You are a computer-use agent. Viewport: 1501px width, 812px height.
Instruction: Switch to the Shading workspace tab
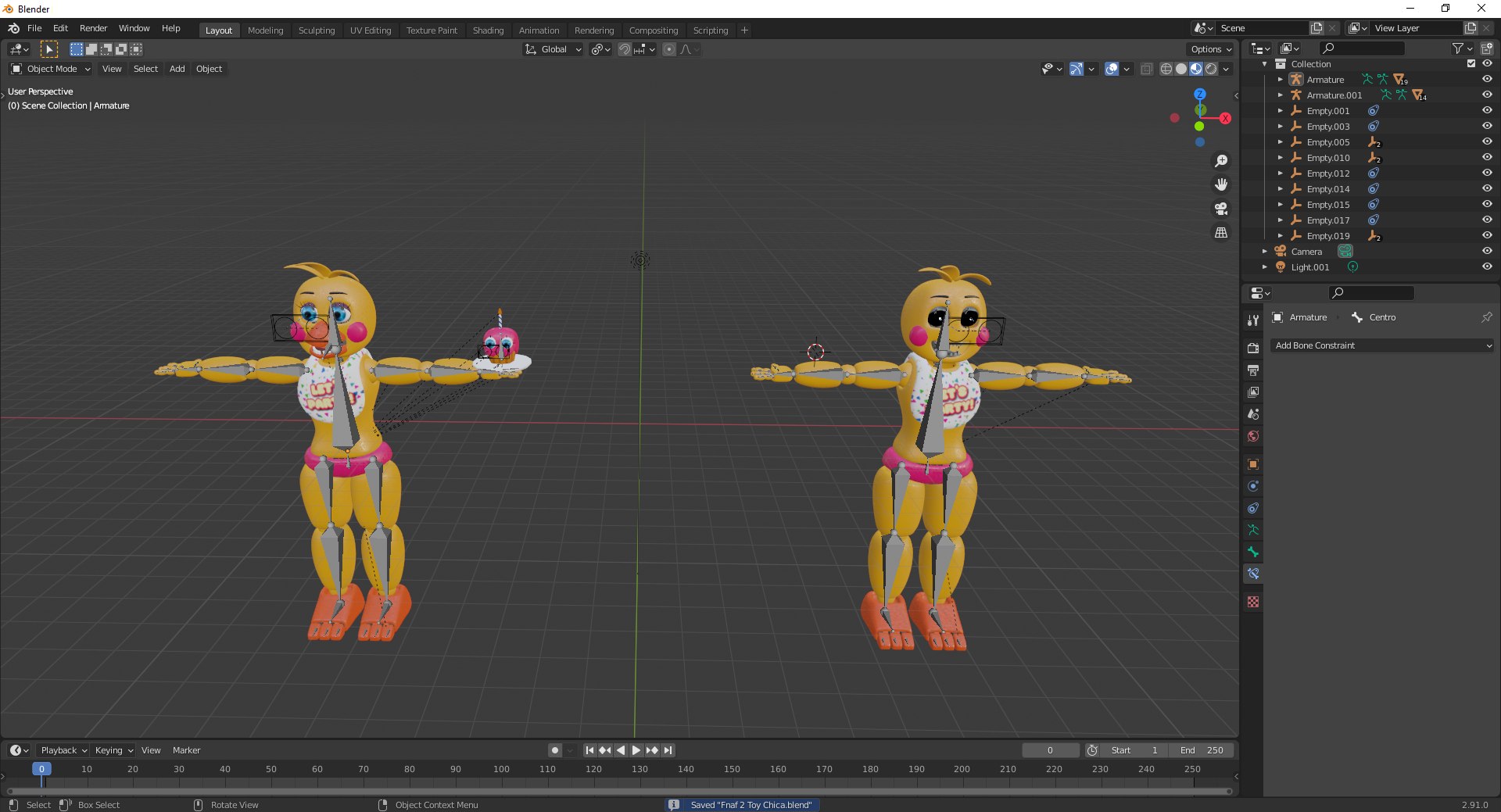pos(488,30)
